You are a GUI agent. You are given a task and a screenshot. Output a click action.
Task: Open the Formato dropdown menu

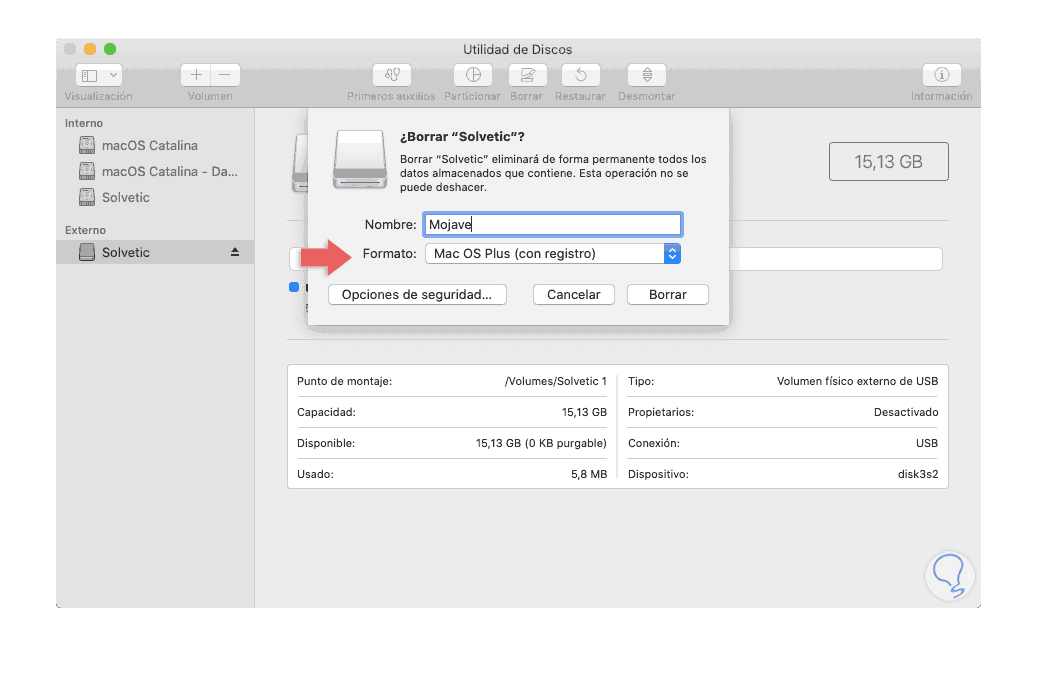coord(552,253)
